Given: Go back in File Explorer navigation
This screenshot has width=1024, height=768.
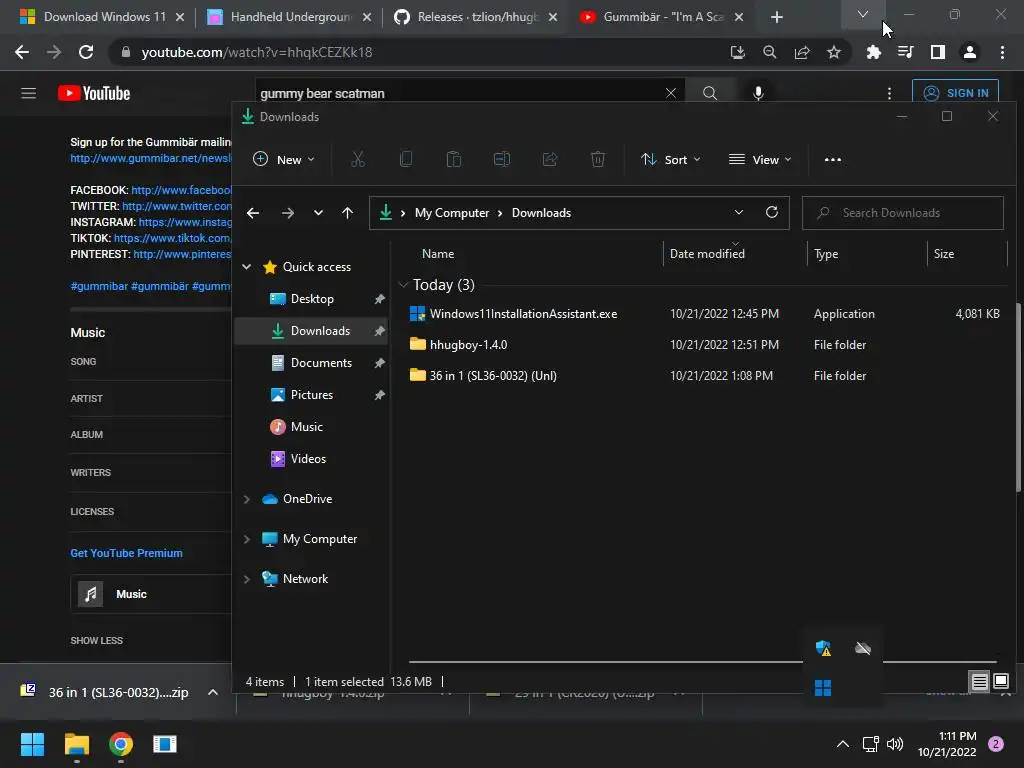Looking at the screenshot, I should point(253,213).
